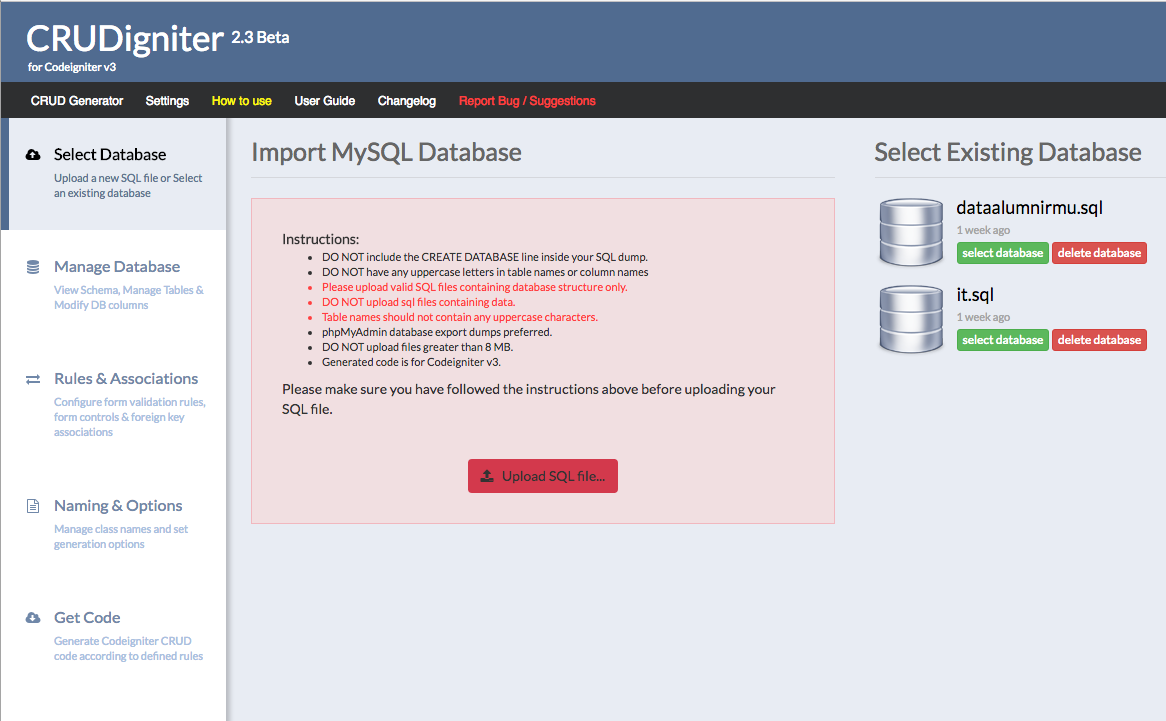The image size is (1166, 721).
Task: Click the 'Instructions:' label
Action: (x=321, y=239)
